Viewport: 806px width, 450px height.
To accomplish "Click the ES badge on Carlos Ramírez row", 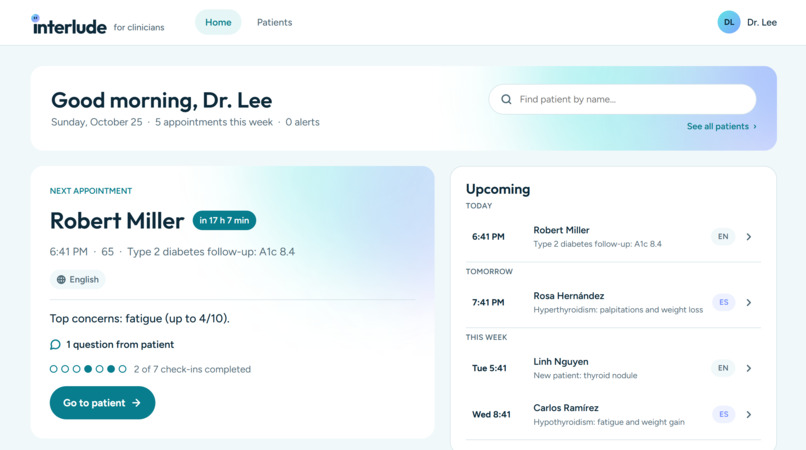I will point(723,415).
